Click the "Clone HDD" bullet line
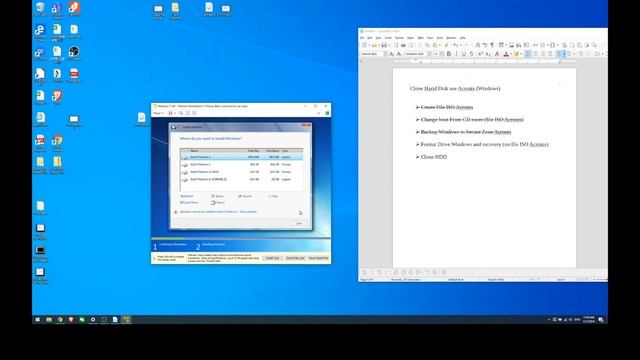 [433, 157]
